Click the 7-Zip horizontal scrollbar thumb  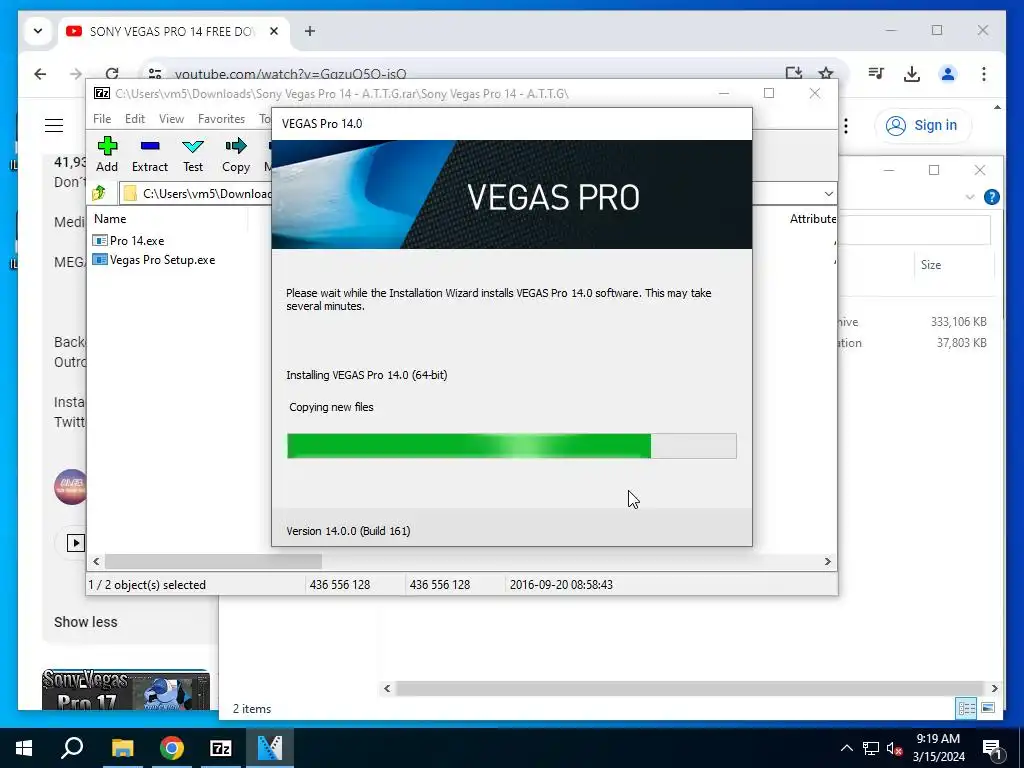pyautogui.click(x=213, y=562)
